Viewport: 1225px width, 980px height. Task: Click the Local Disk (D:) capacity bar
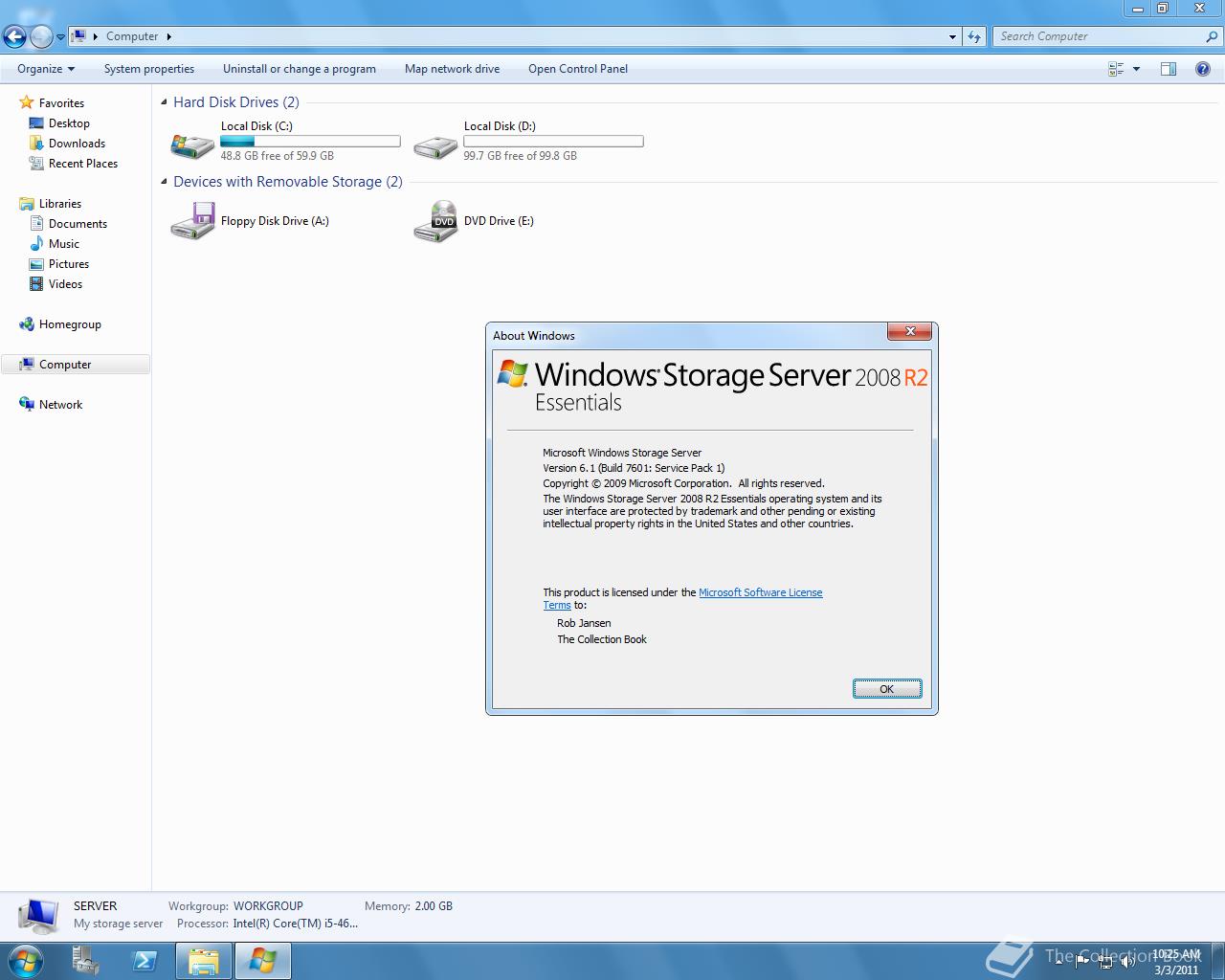pyautogui.click(x=553, y=142)
